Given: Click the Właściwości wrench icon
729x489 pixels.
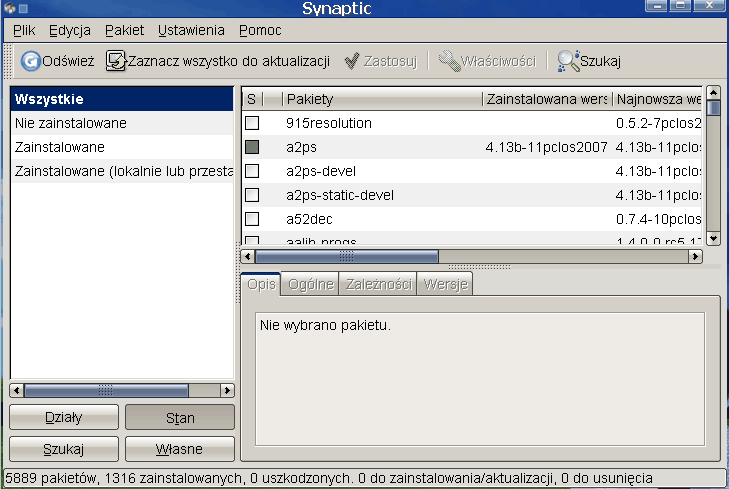Looking at the screenshot, I should pos(449,61).
